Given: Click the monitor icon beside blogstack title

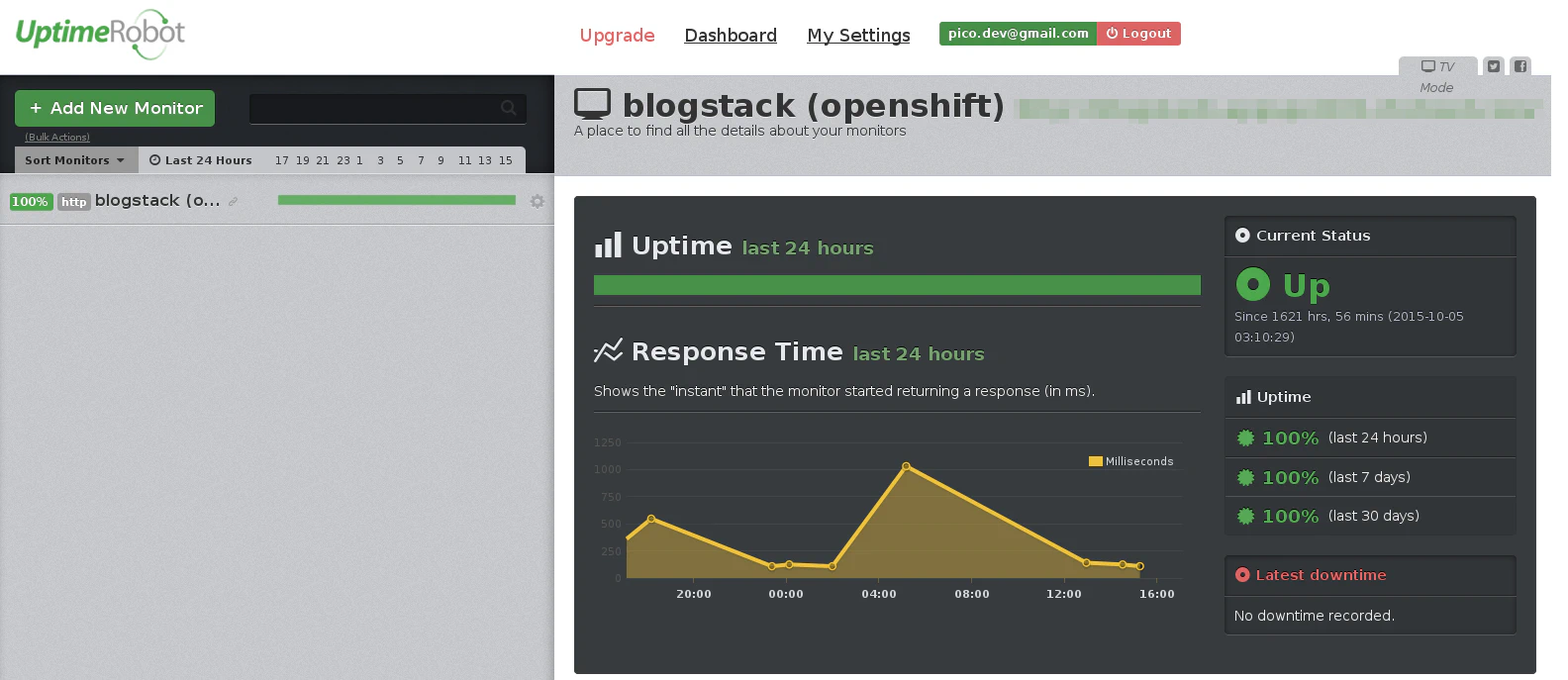Looking at the screenshot, I should click(593, 105).
